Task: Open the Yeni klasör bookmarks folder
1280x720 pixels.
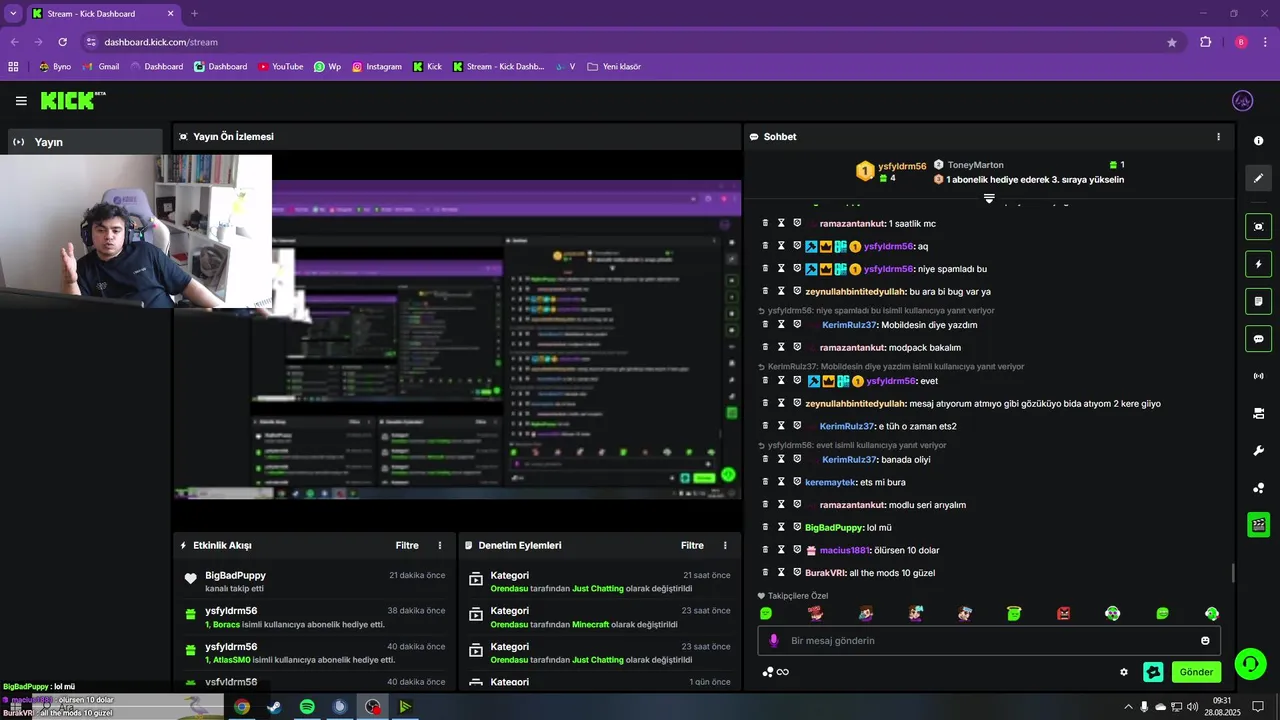Action: click(x=614, y=67)
